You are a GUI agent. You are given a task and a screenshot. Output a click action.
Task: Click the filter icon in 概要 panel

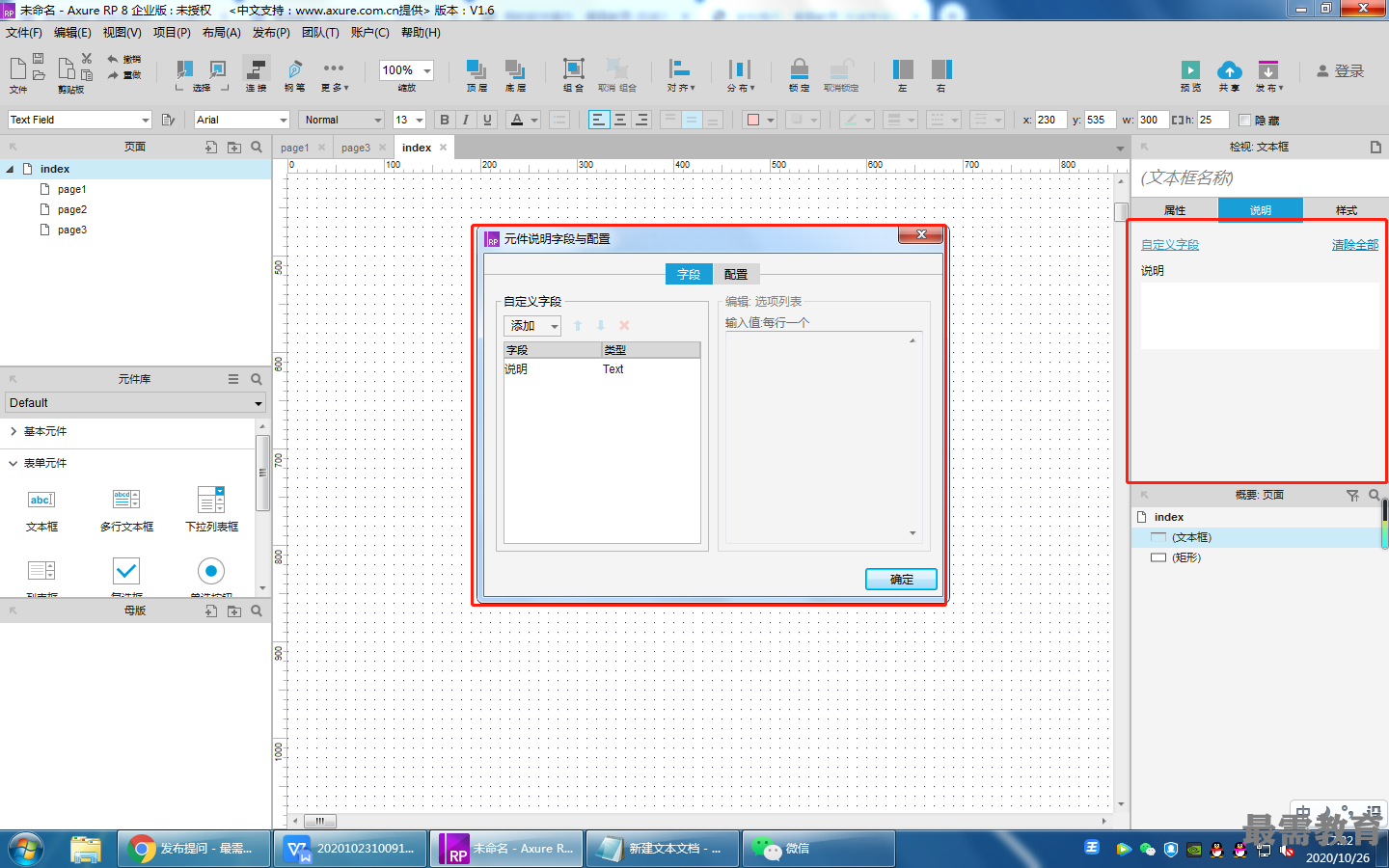click(x=1352, y=495)
